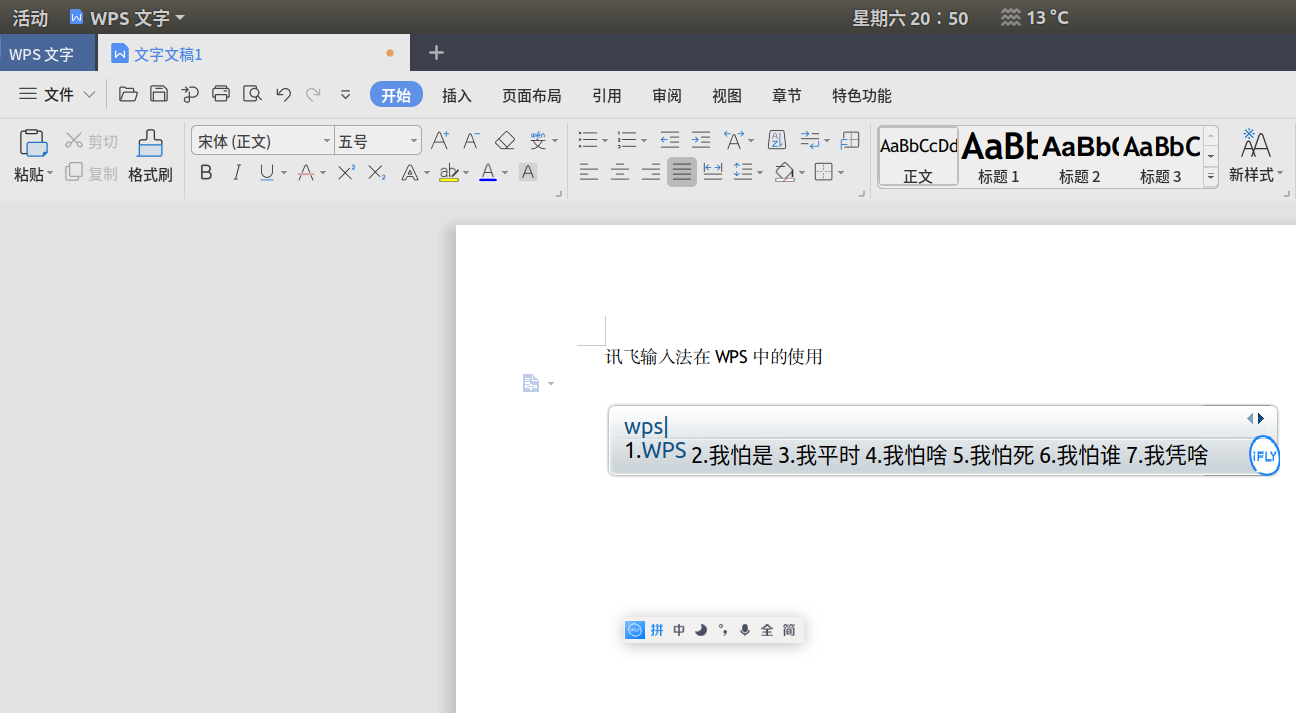
Task: Apply the 标题 1 style
Action: [x=999, y=157]
